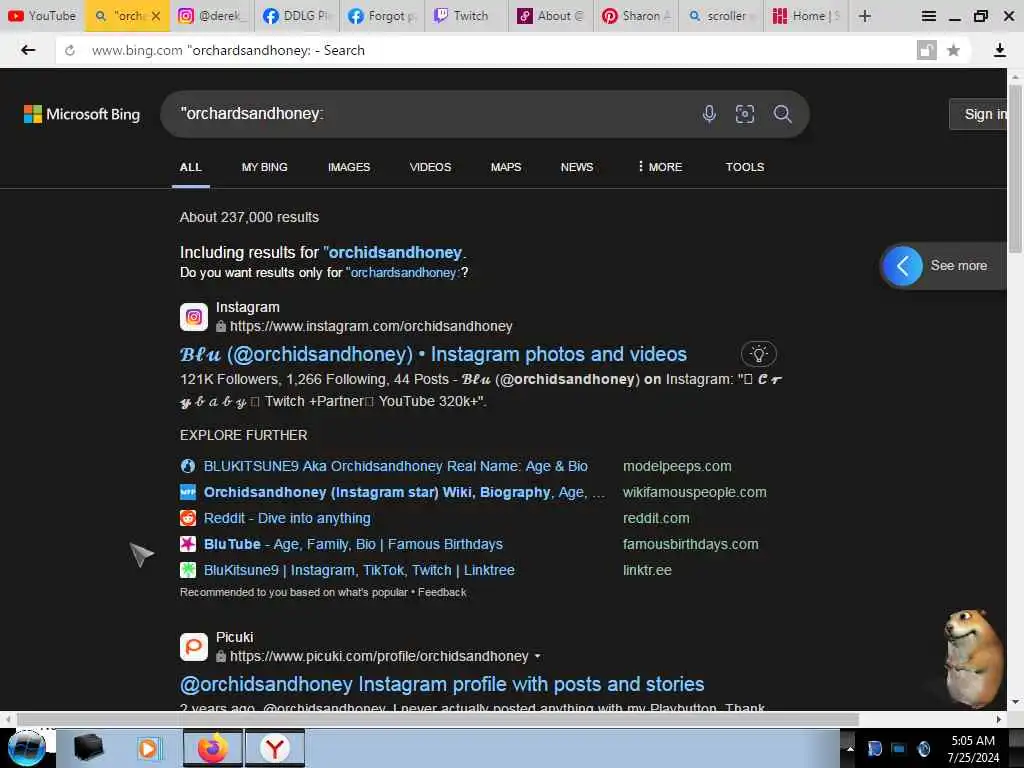Open Picuki orchidsandhoney profile result link
The image size is (1024, 768).
(441, 684)
